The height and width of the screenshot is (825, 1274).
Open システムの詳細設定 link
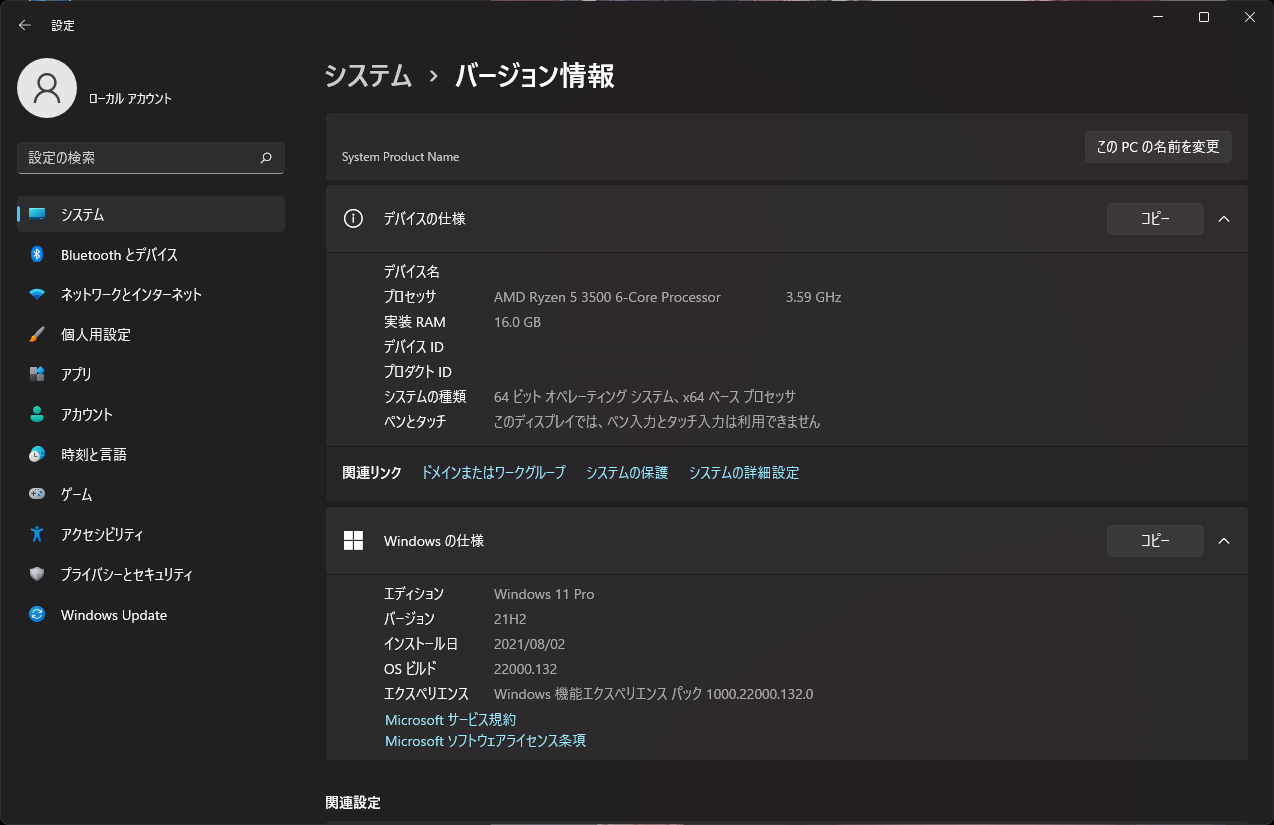744,473
